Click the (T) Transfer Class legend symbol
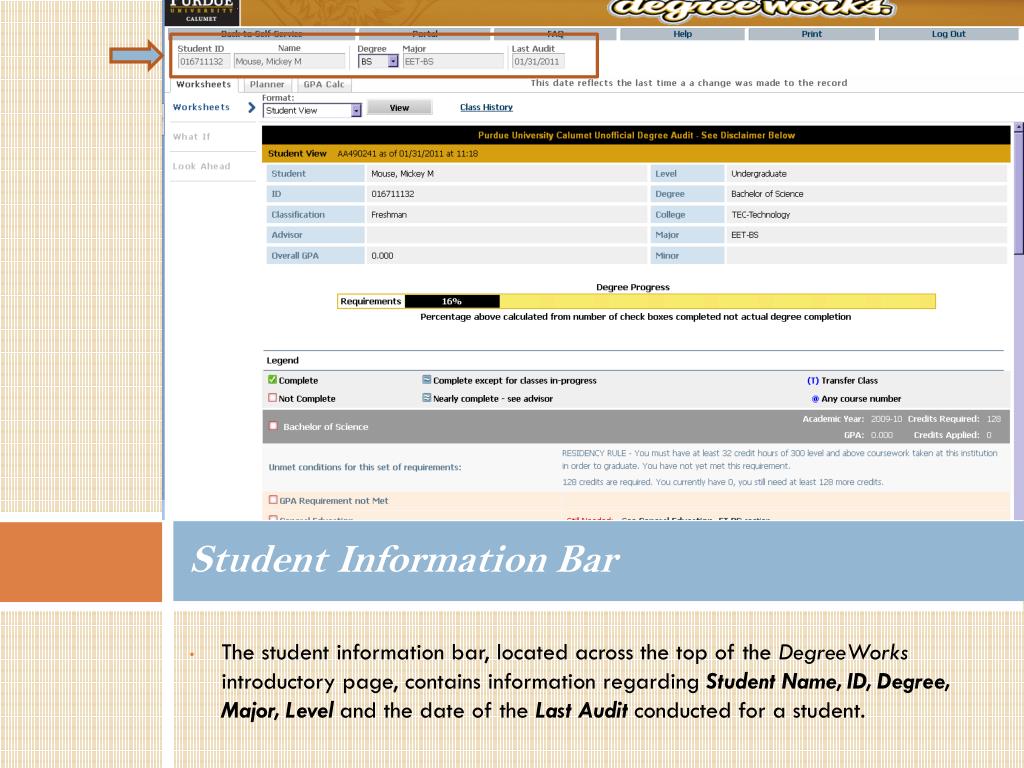Viewport: 1024px width, 768px height. (813, 380)
